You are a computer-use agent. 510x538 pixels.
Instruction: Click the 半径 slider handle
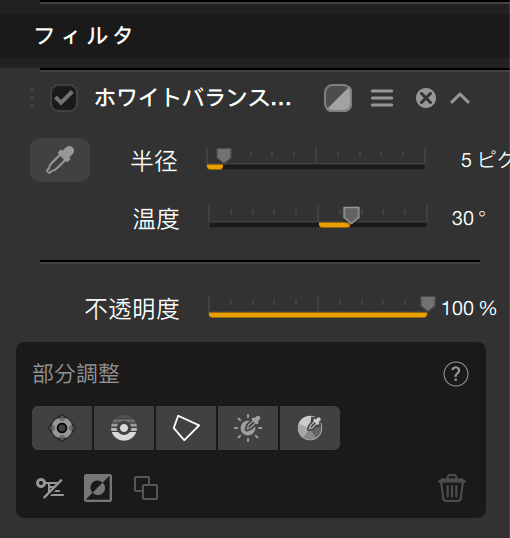point(224,155)
